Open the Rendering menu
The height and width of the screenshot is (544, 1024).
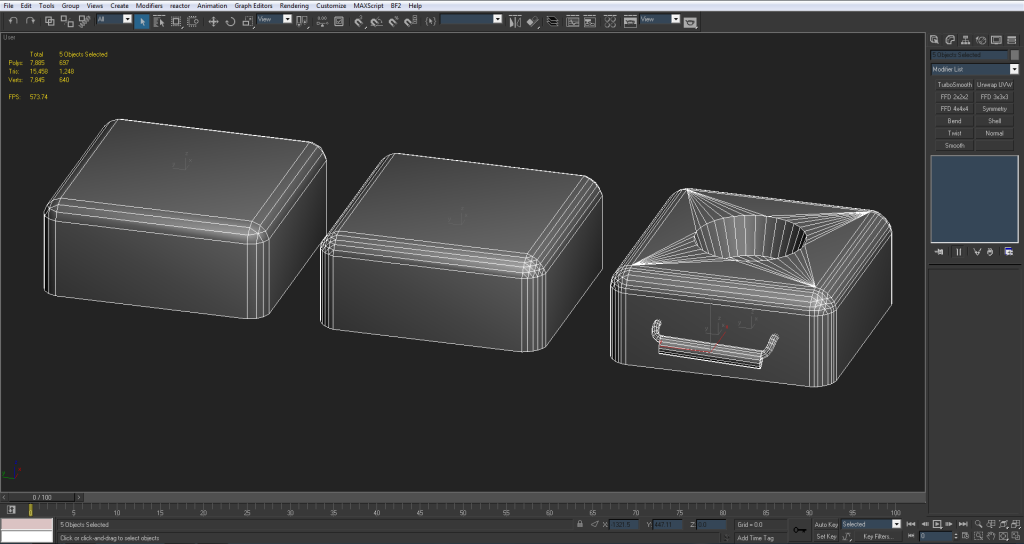tap(294, 6)
